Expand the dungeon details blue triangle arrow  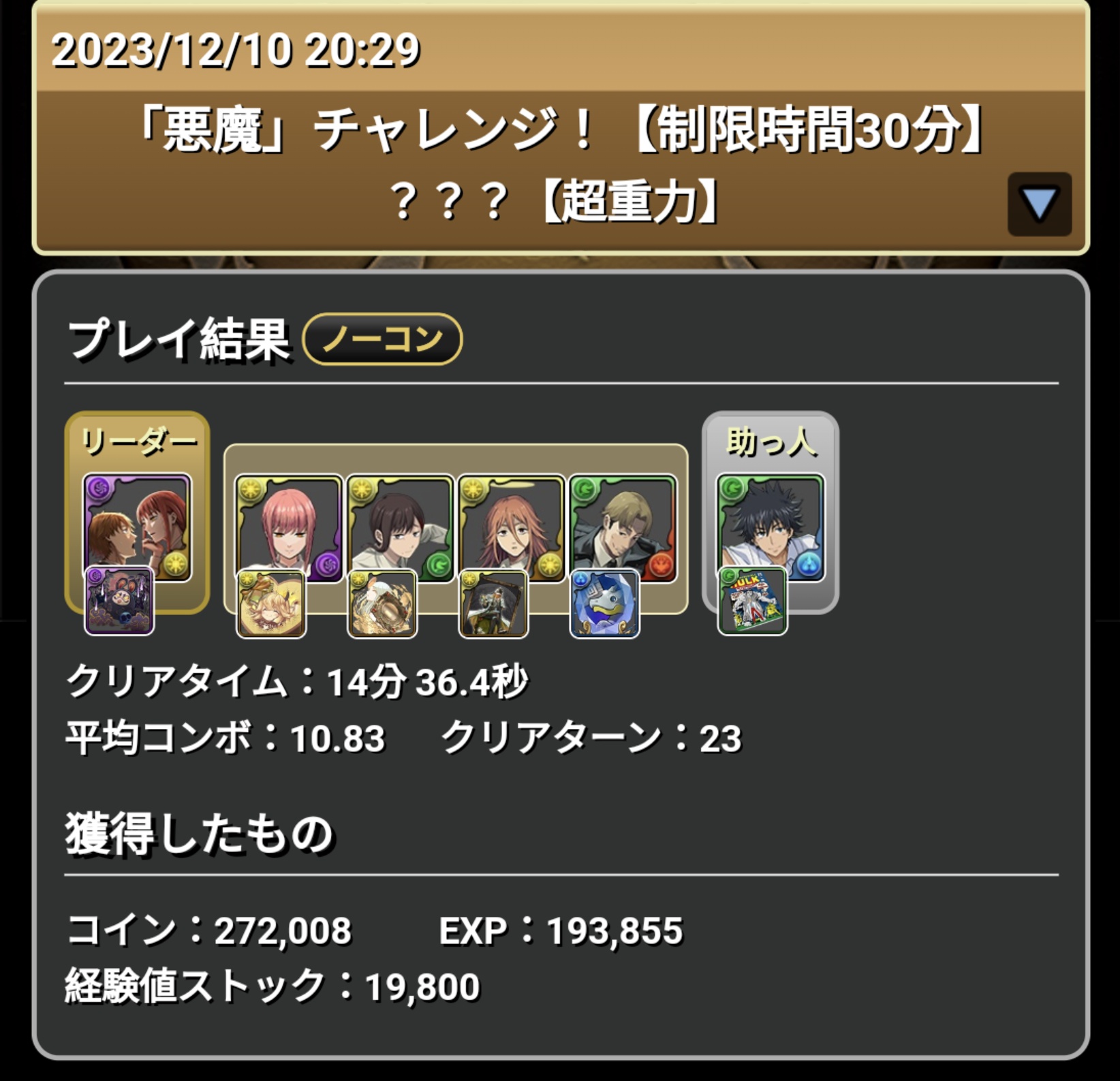click(x=1039, y=204)
